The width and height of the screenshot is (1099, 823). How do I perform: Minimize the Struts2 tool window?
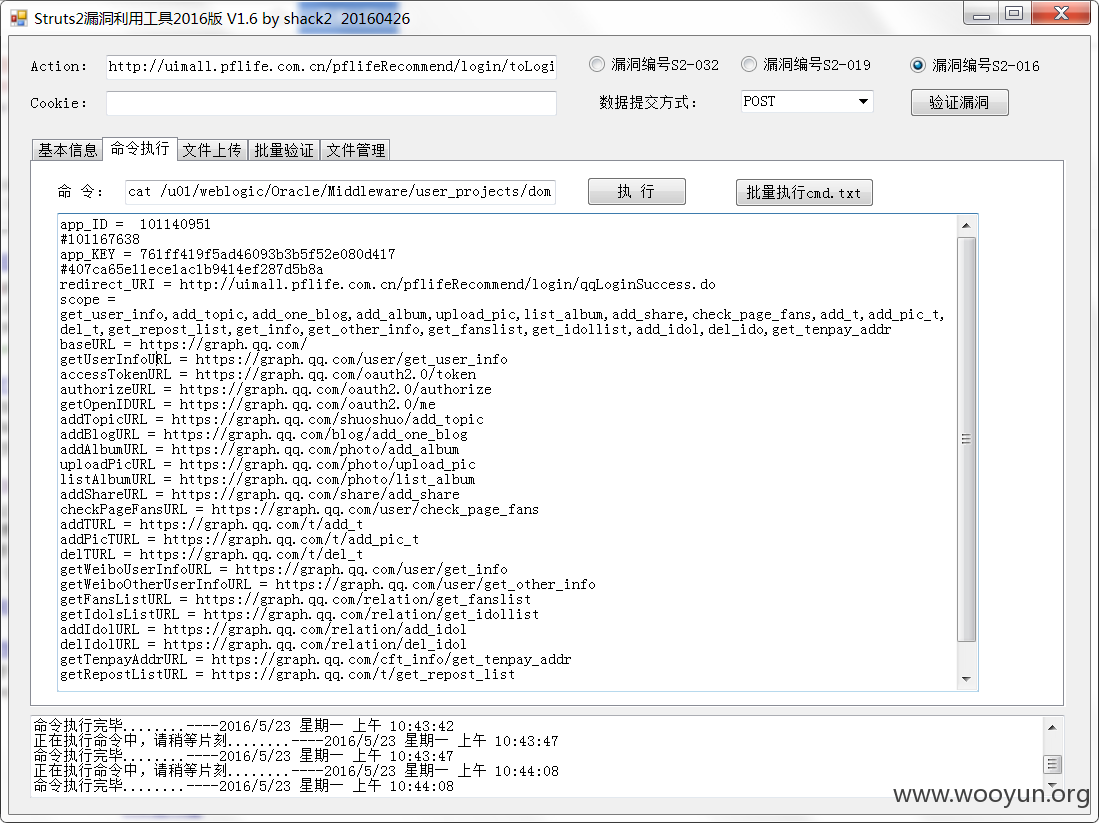pos(981,13)
